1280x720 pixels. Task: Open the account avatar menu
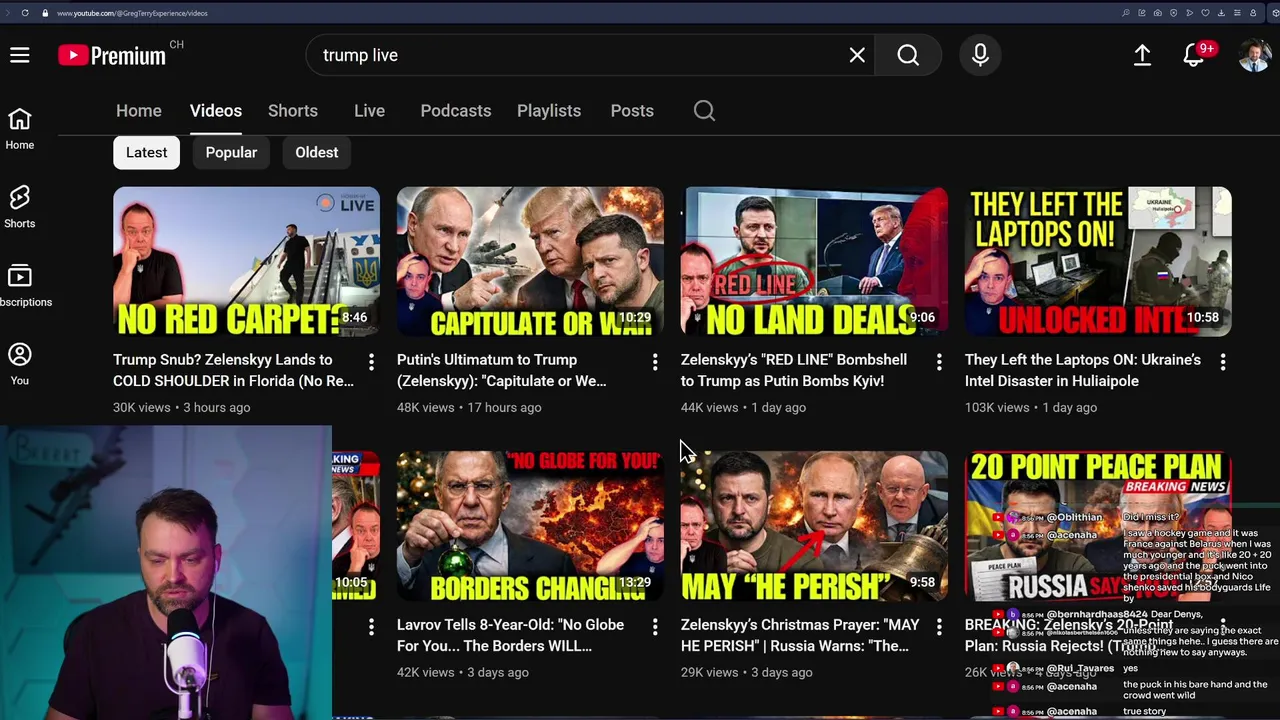pos(1254,55)
